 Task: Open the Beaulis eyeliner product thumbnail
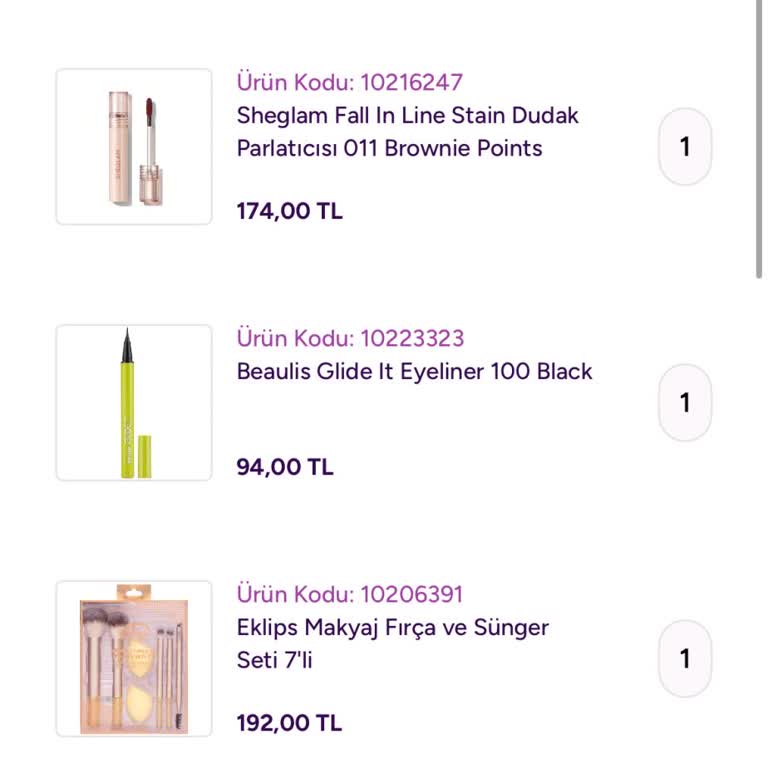134,403
